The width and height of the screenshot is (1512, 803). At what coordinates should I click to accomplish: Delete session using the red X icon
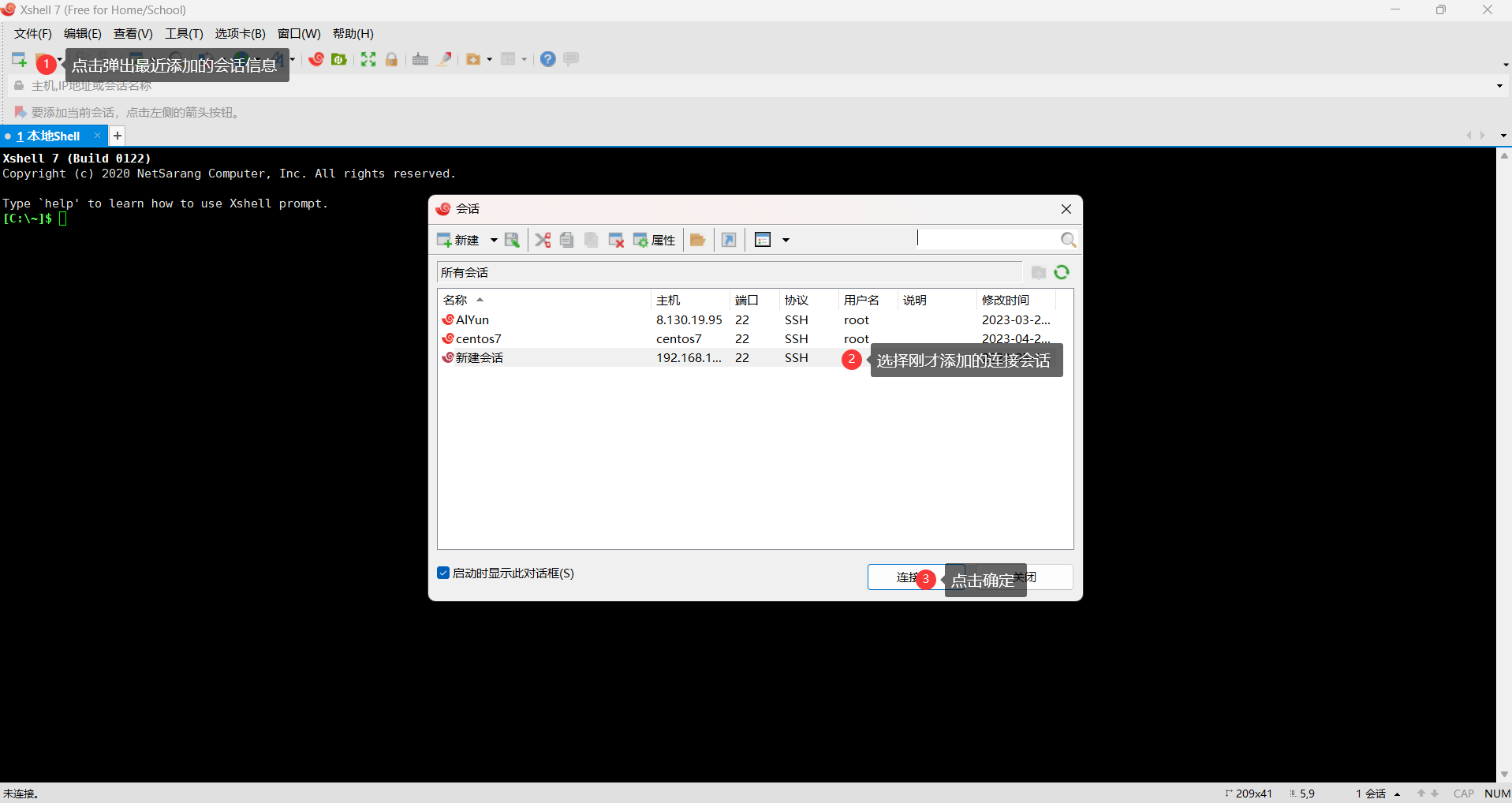pyautogui.click(x=616, y=240)
